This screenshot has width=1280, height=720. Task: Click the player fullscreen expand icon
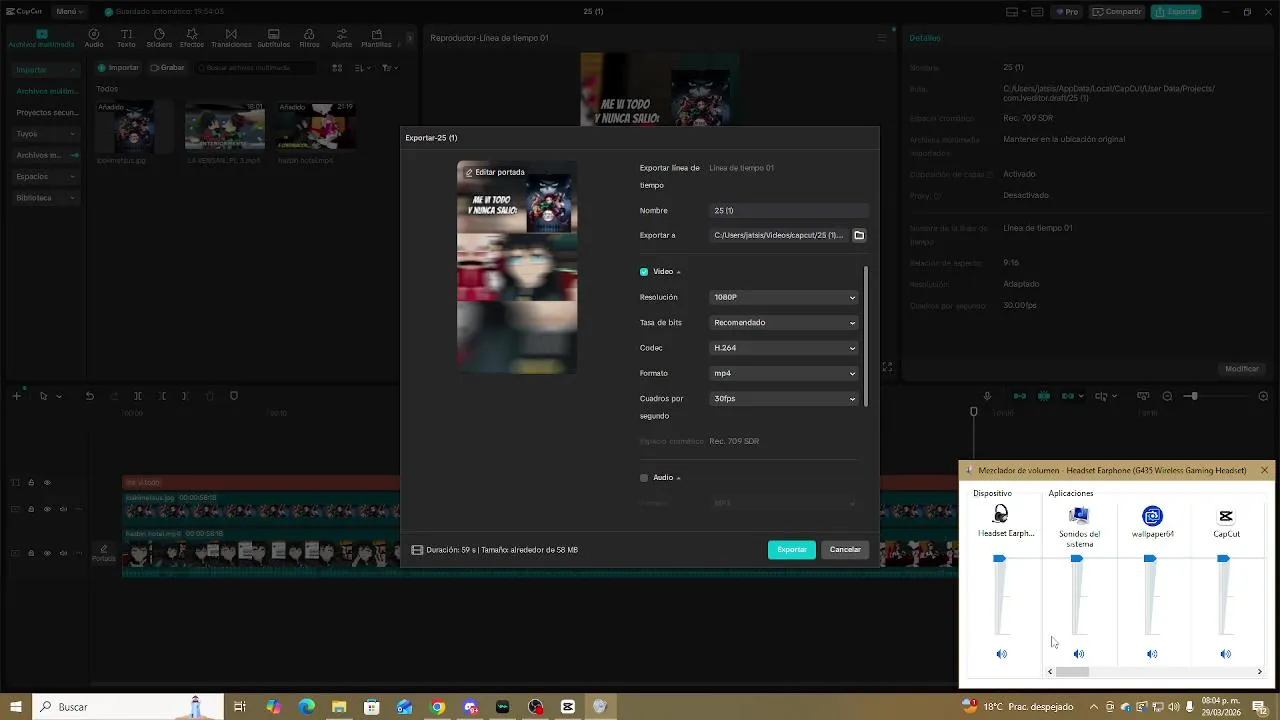coord(887,367)
